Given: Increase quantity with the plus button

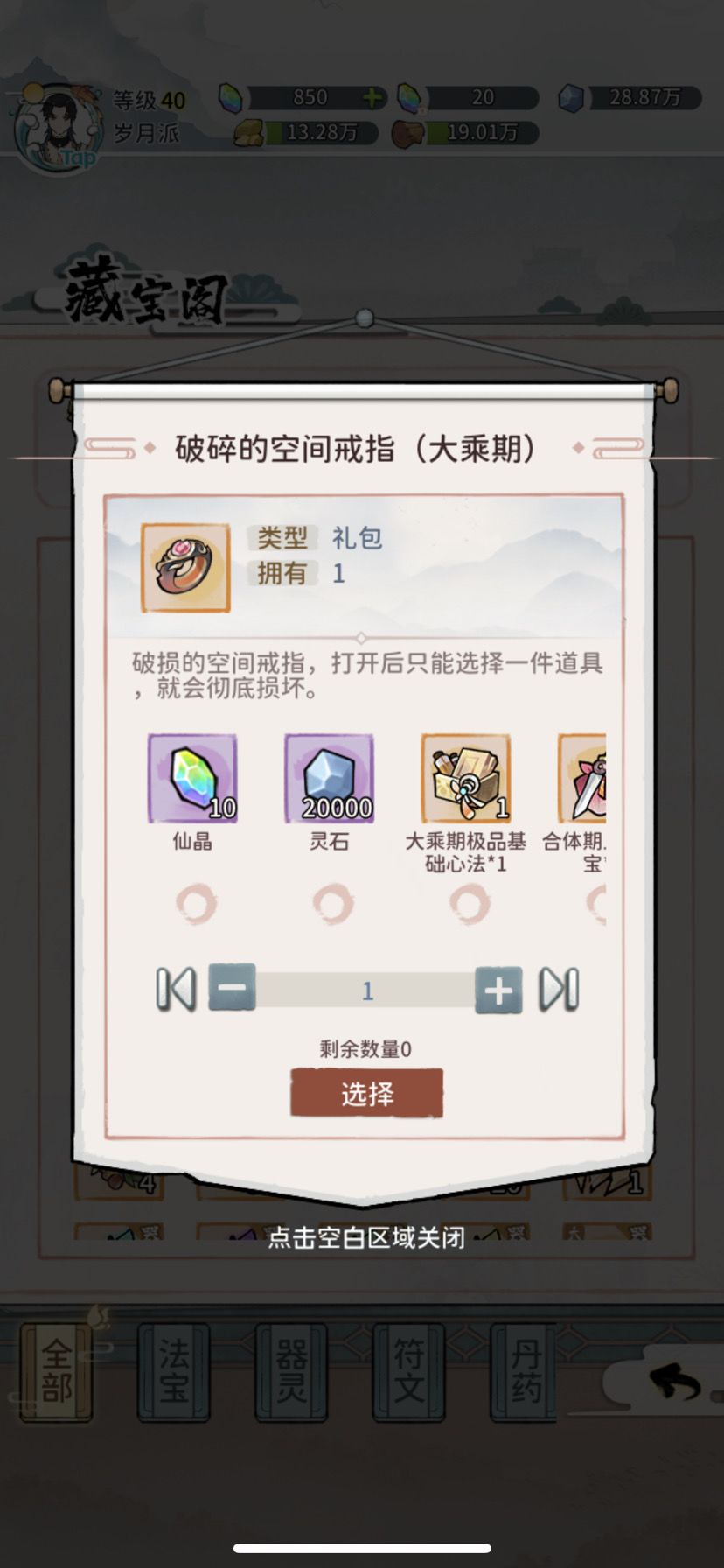Looking at the screenshot, I should (x=498, y=990).
